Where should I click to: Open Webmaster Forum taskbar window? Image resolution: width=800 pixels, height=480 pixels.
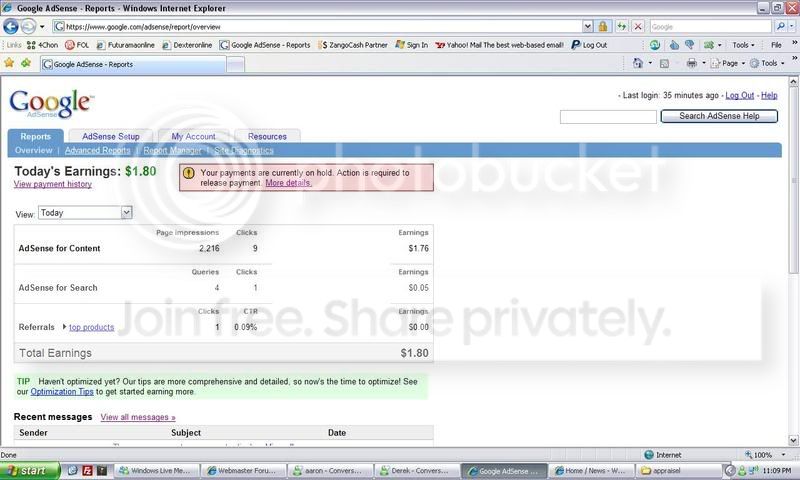click(242, 470)
